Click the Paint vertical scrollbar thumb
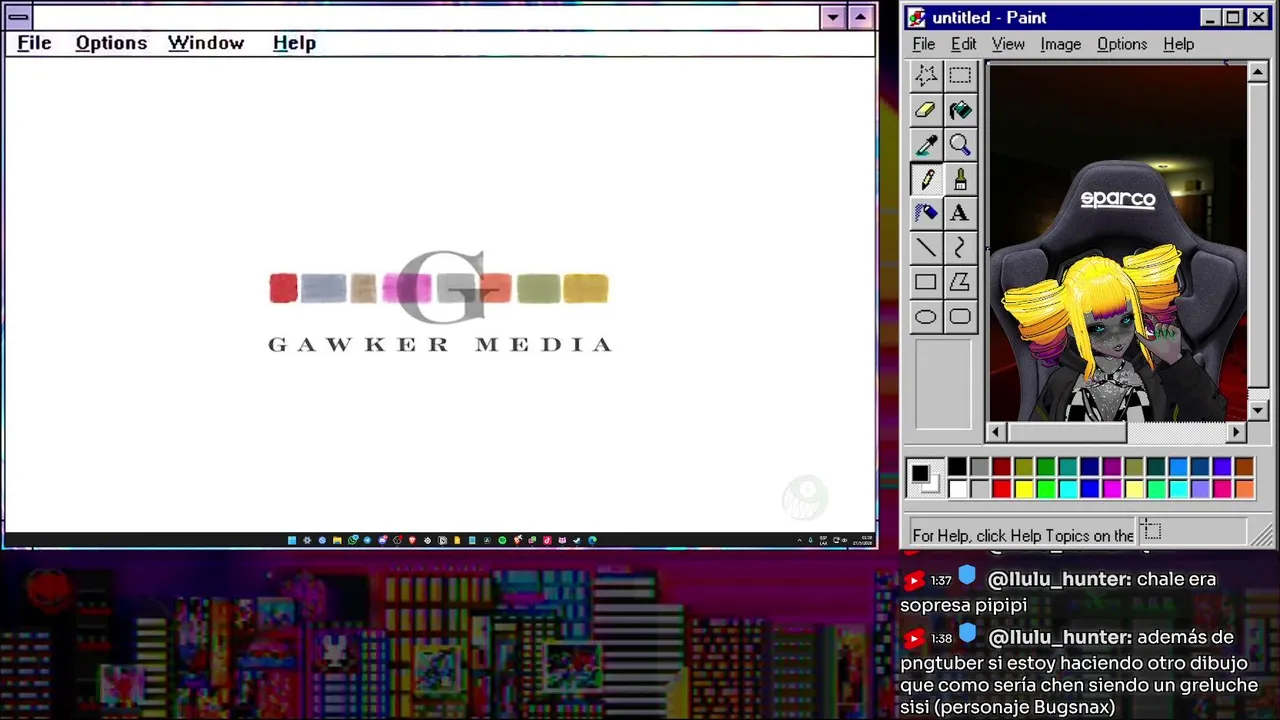The image size is (1280, 720). point(1258,235)
